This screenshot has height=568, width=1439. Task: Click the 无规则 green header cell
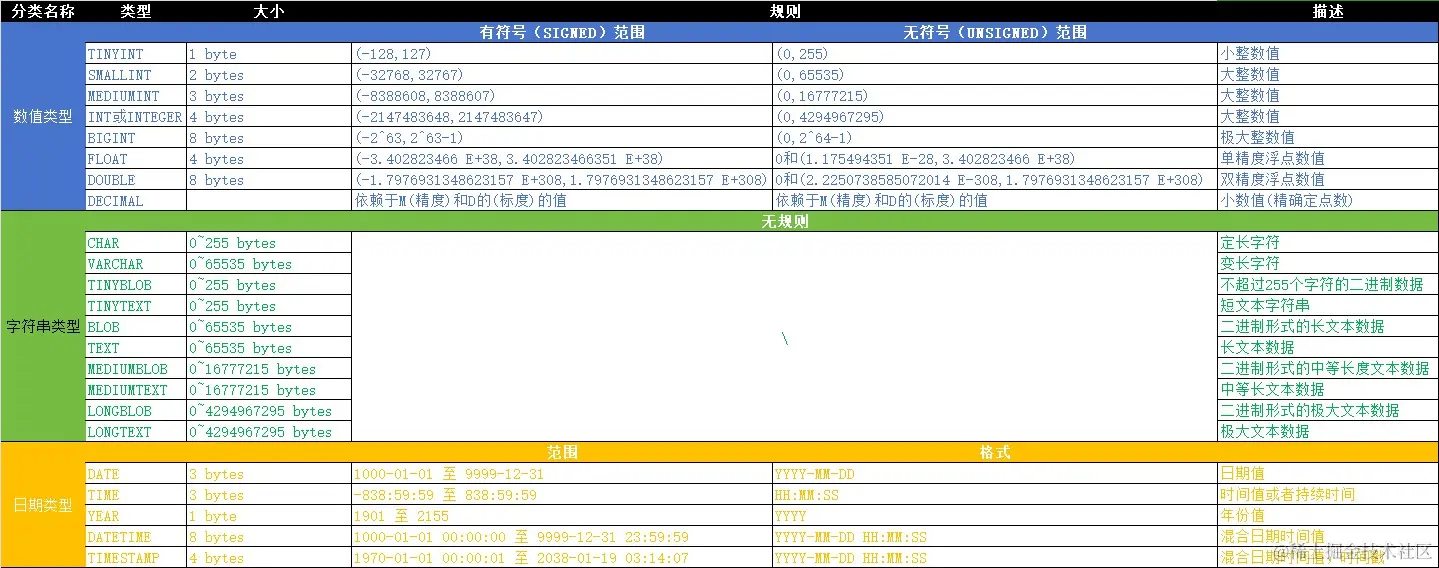[784, 221]
